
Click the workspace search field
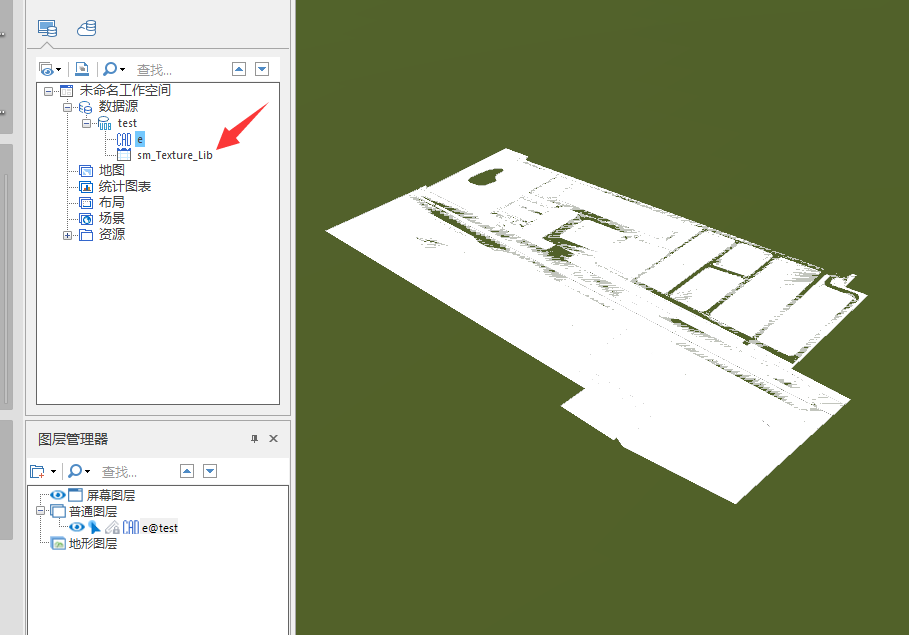pos(179,70)
